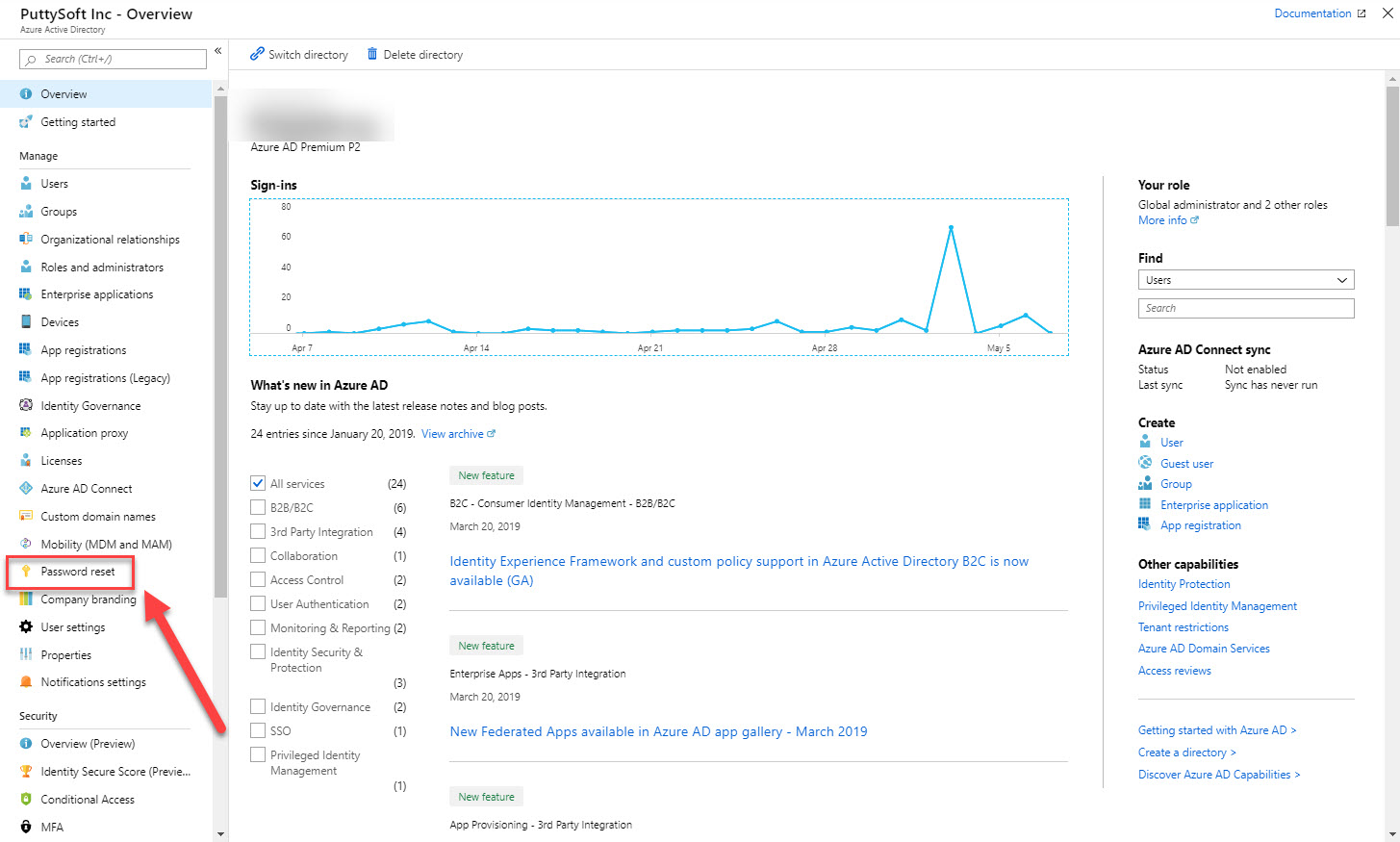Open the Documentation link
1400x842 pixels.
tap(1319, 13)
